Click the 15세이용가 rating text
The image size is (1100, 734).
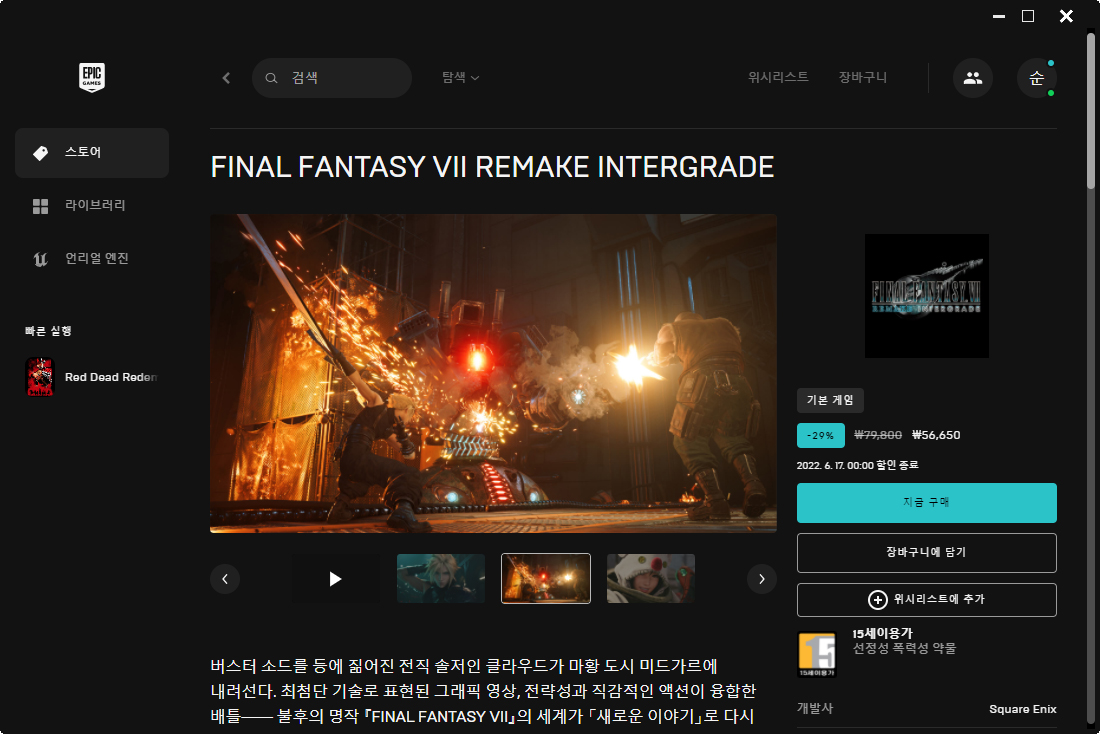[883, 634]
